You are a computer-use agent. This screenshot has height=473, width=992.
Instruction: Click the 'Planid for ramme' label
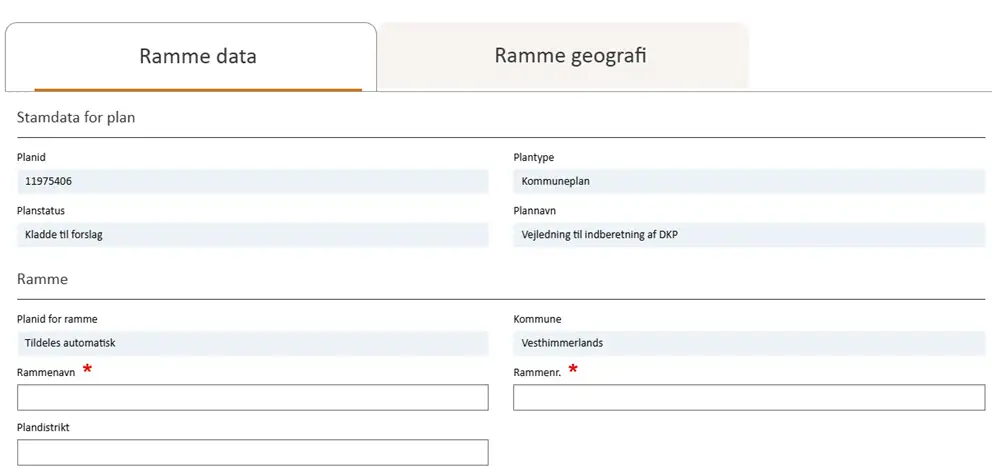pyautogui.click(x=57, y=319)
